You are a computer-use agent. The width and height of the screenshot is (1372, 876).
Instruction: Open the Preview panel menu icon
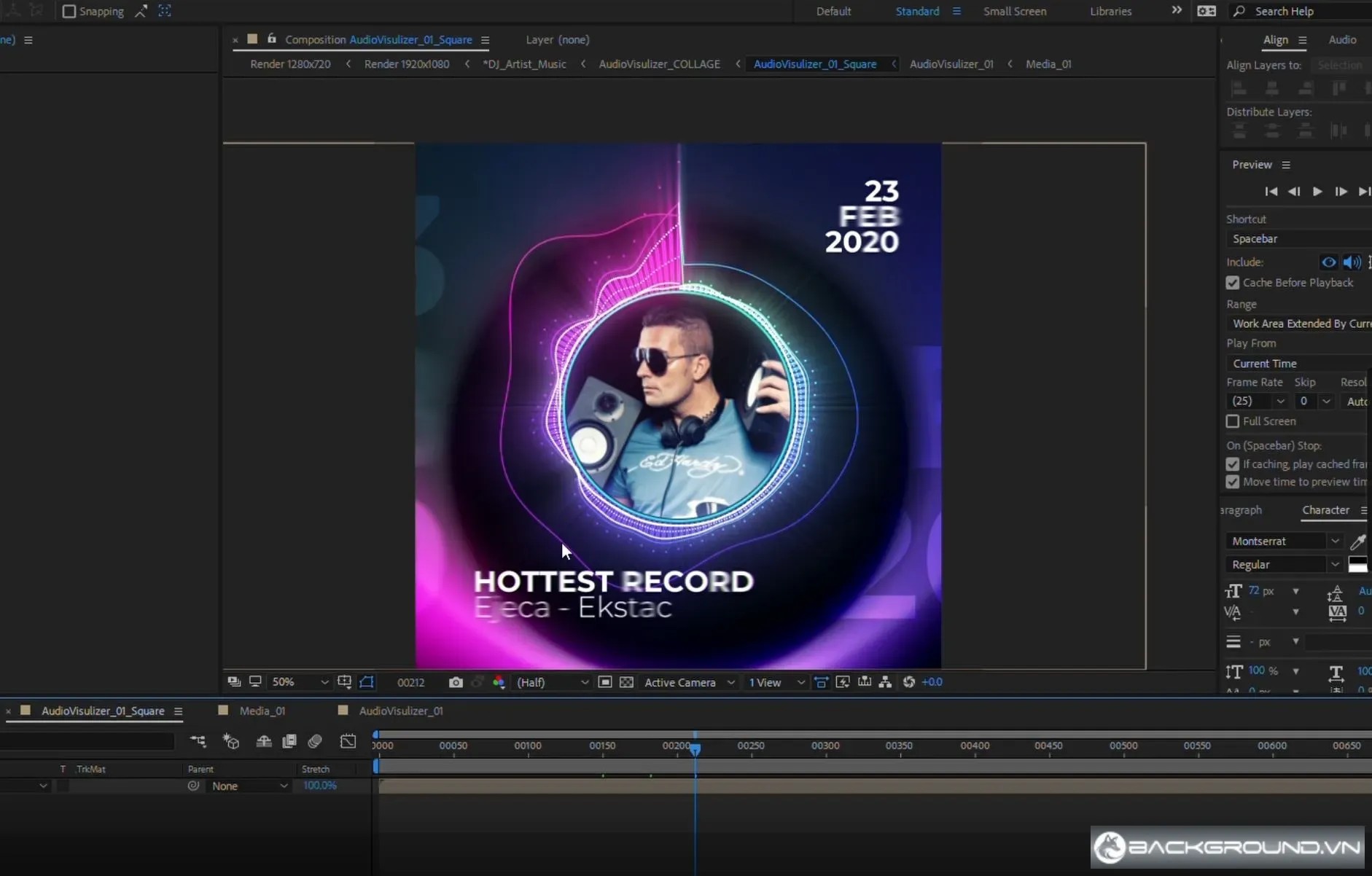tap(1286, 165)
